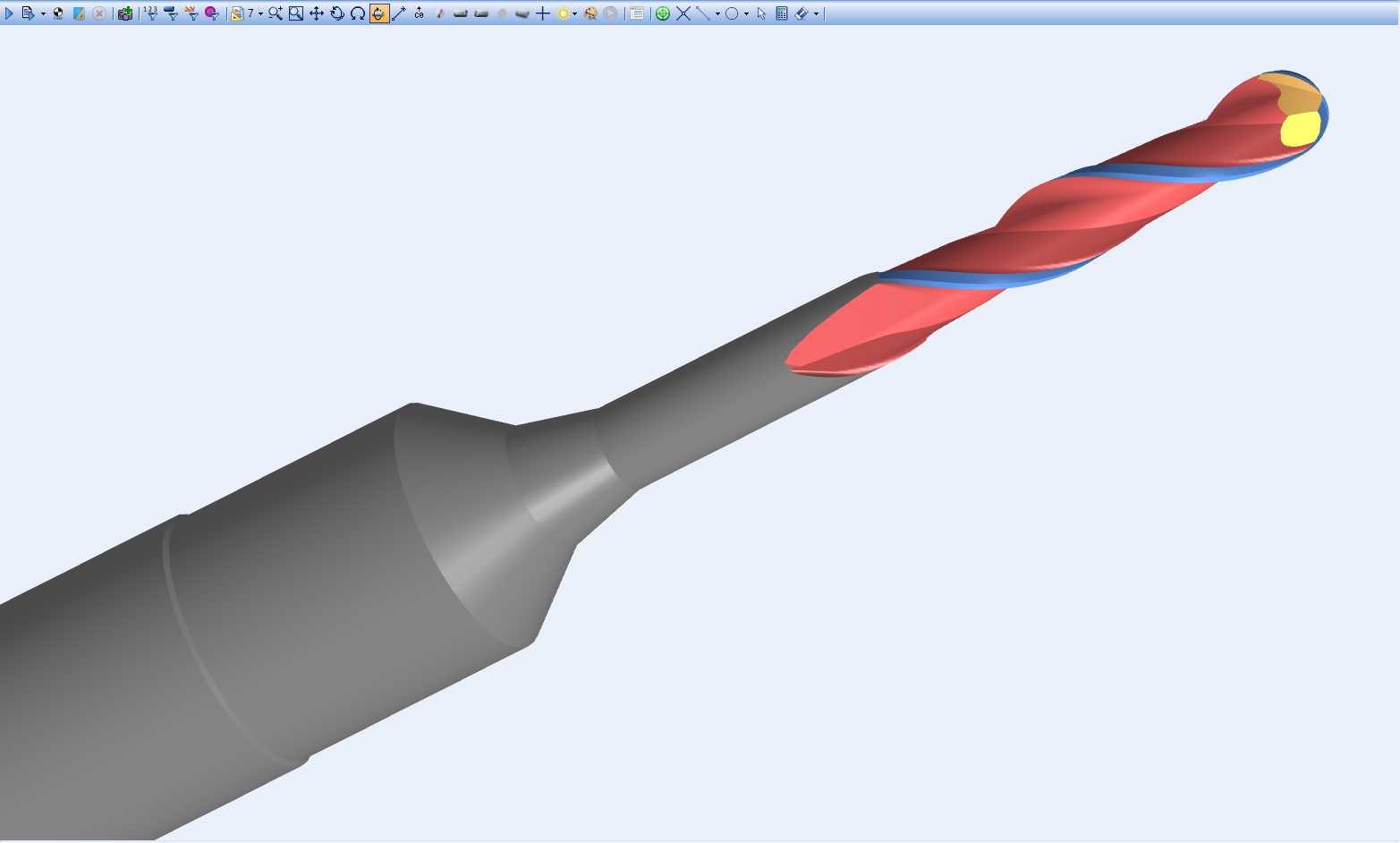The height and width of the screenshot is (843, 1400).
Task: Expand the line measurement tool dropdown arrow
Action: click(x=717, y=14)
